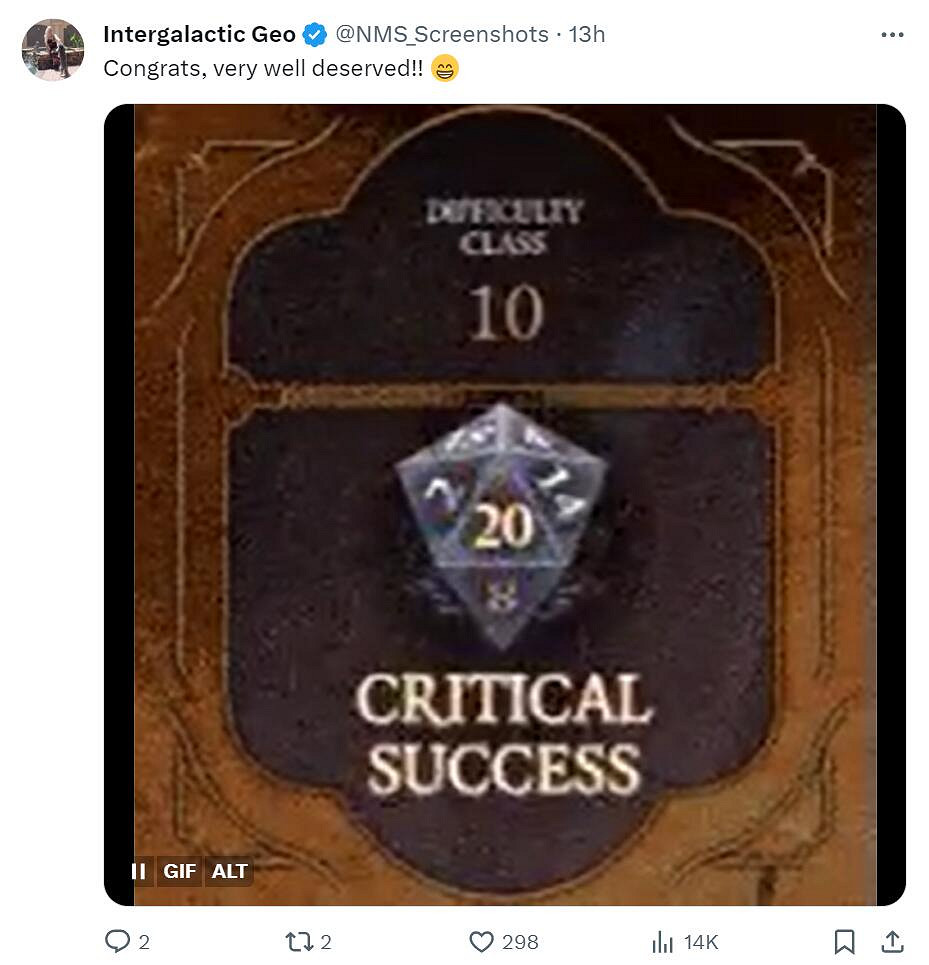Viewport: 929px width, 965px height.
Task: Click the GIF label badge
Action: [180, 871]
